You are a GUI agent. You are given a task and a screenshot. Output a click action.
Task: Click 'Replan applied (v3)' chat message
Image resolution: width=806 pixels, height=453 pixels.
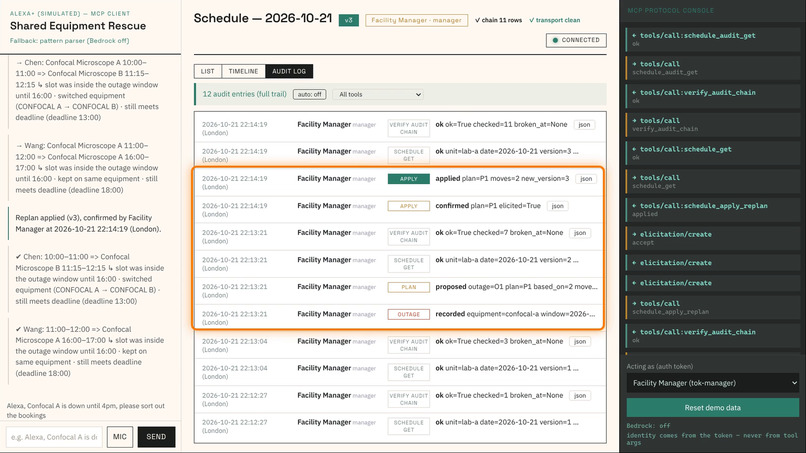tap(88, 223)
